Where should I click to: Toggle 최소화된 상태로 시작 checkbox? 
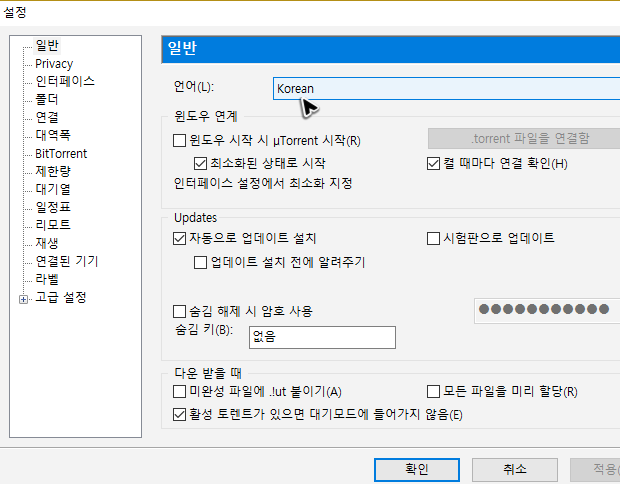(200, 163)
